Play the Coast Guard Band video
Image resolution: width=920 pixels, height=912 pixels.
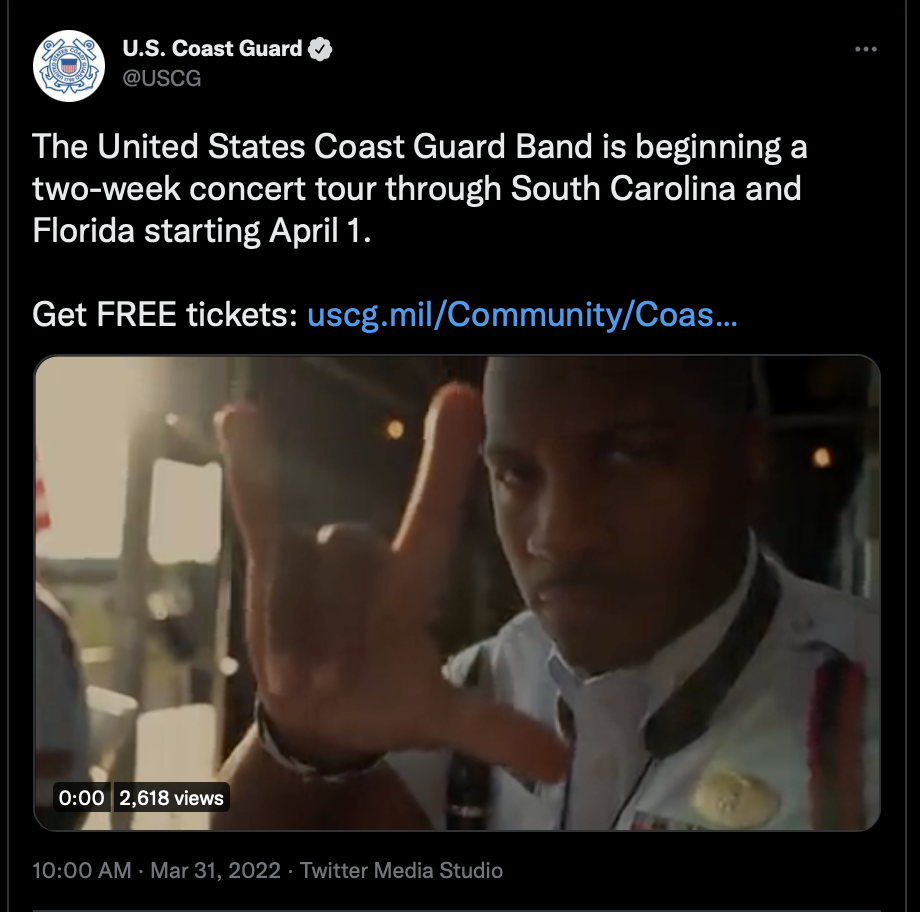point(457,593)
